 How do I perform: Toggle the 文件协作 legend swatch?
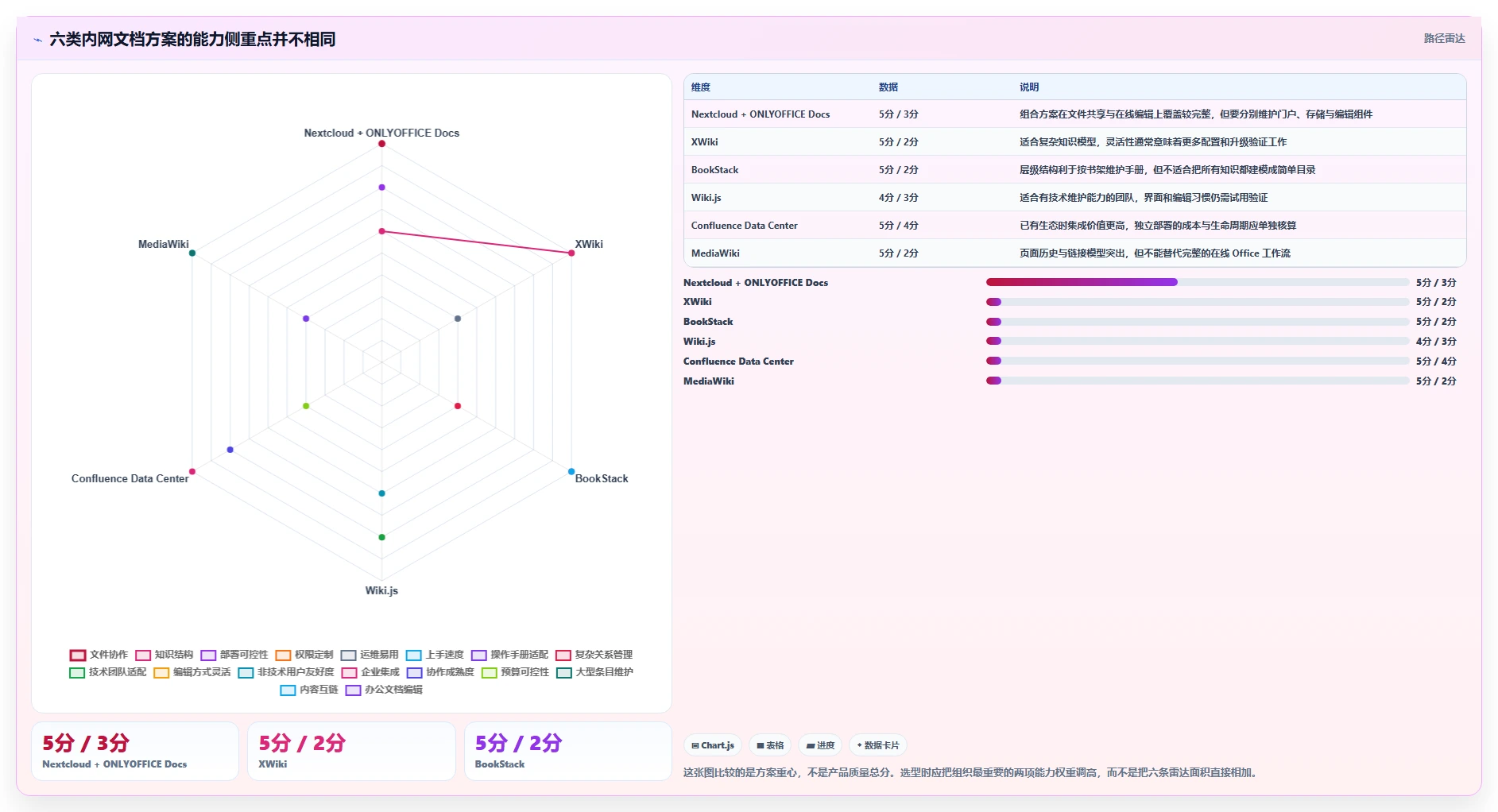[78, 655]
